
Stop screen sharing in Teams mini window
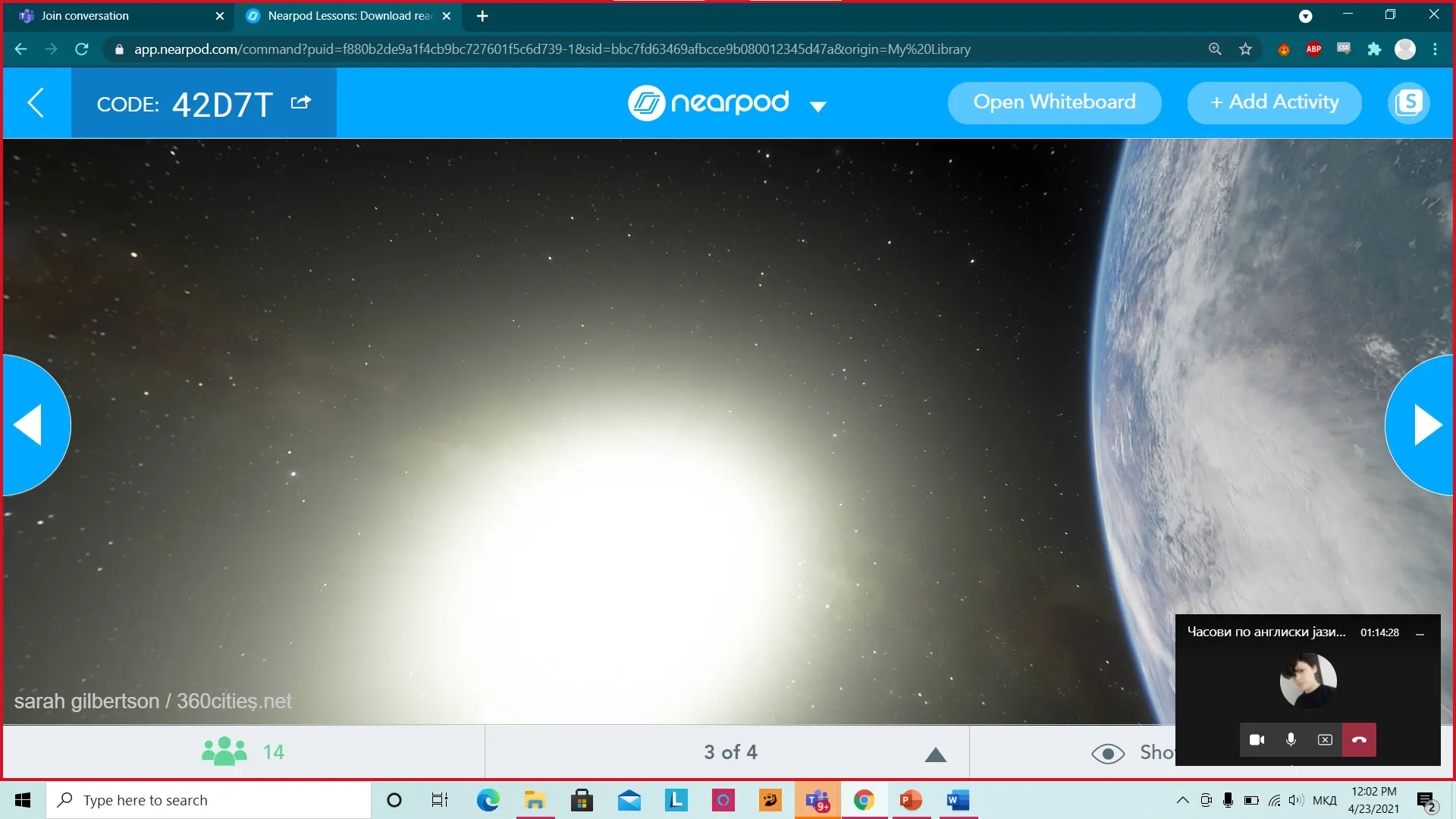click(1325, 739)
